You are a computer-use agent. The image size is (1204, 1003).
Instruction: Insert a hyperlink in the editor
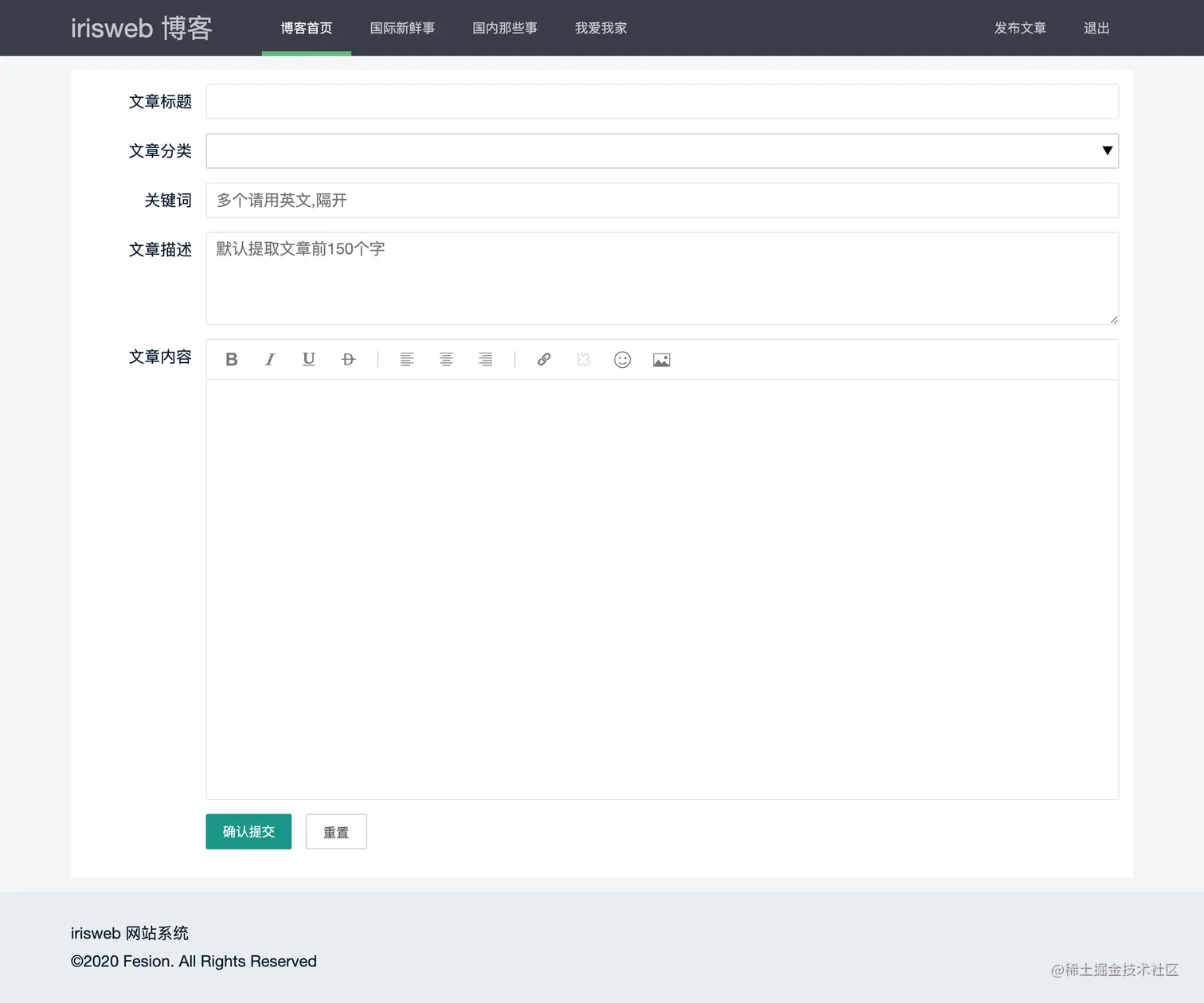pyautogui.click(x=544, y=359)
